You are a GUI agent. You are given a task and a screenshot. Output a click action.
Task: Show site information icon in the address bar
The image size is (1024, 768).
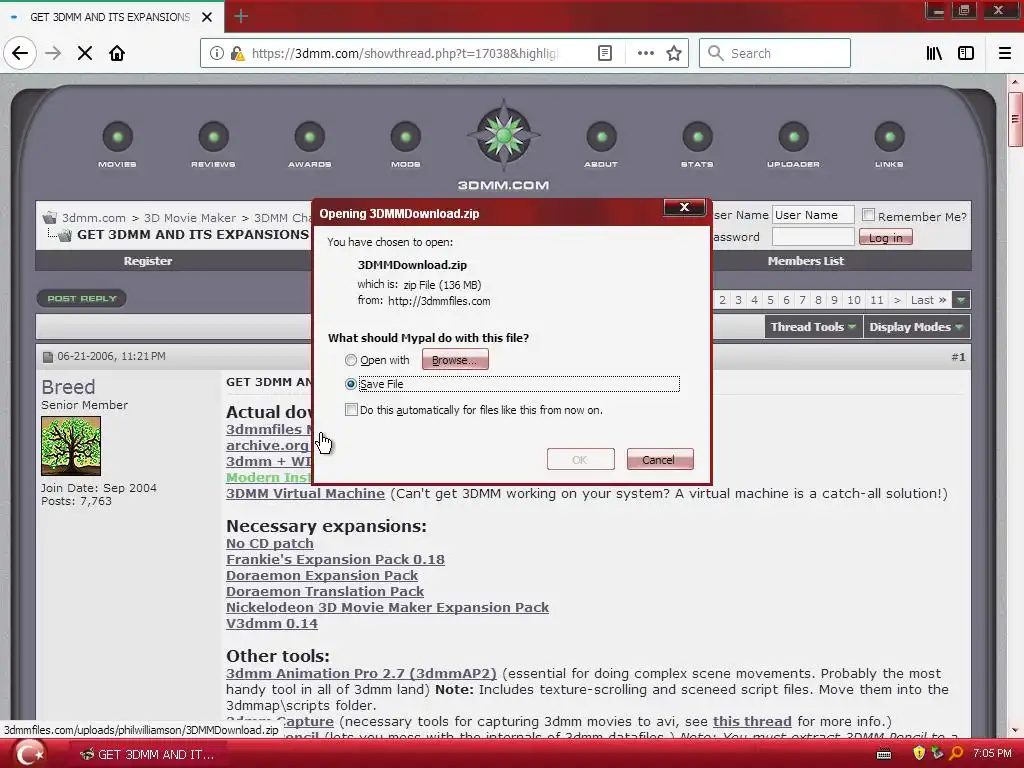coord(216,53)
